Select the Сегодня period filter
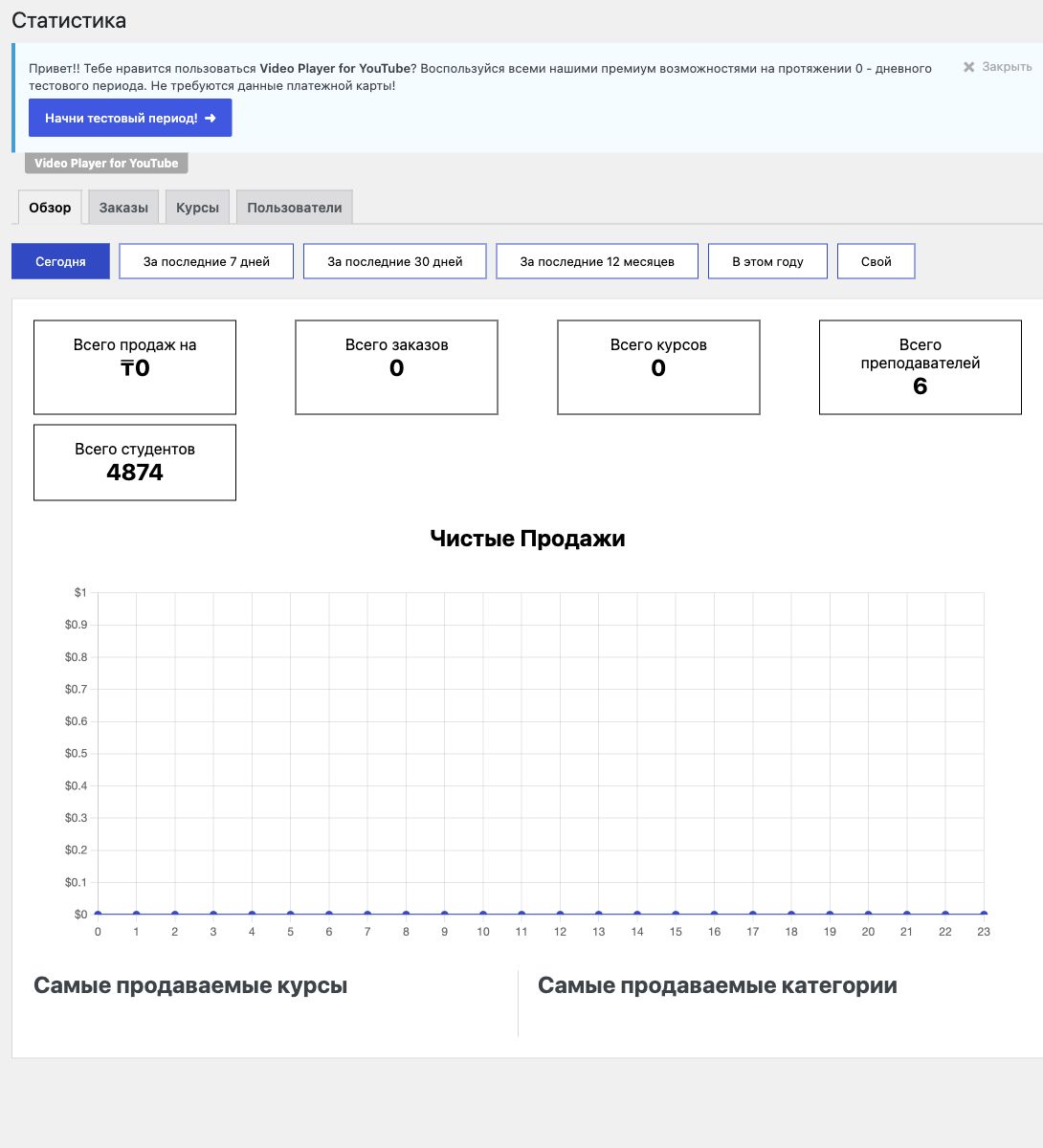Viewport: 1043px width, 1148px height. (x=60, y=261)
